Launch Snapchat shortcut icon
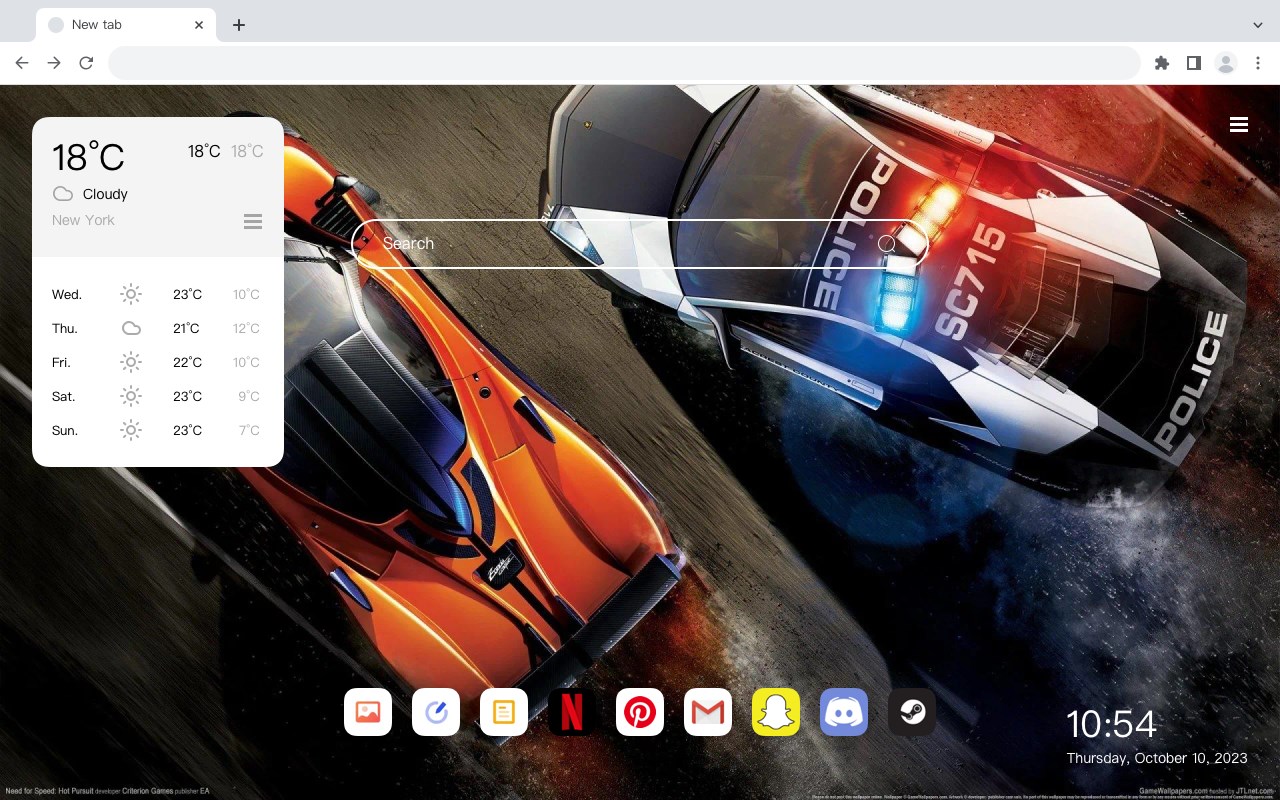1280x800 pixels. click(x=776, y=712)
